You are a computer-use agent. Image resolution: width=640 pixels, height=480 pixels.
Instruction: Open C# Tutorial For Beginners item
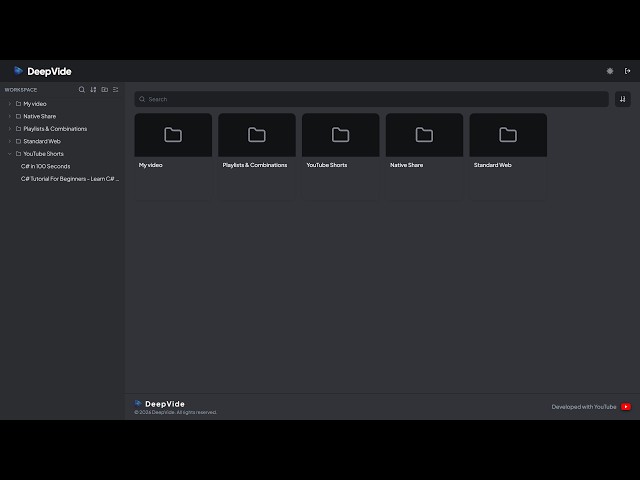pos(70,179)
